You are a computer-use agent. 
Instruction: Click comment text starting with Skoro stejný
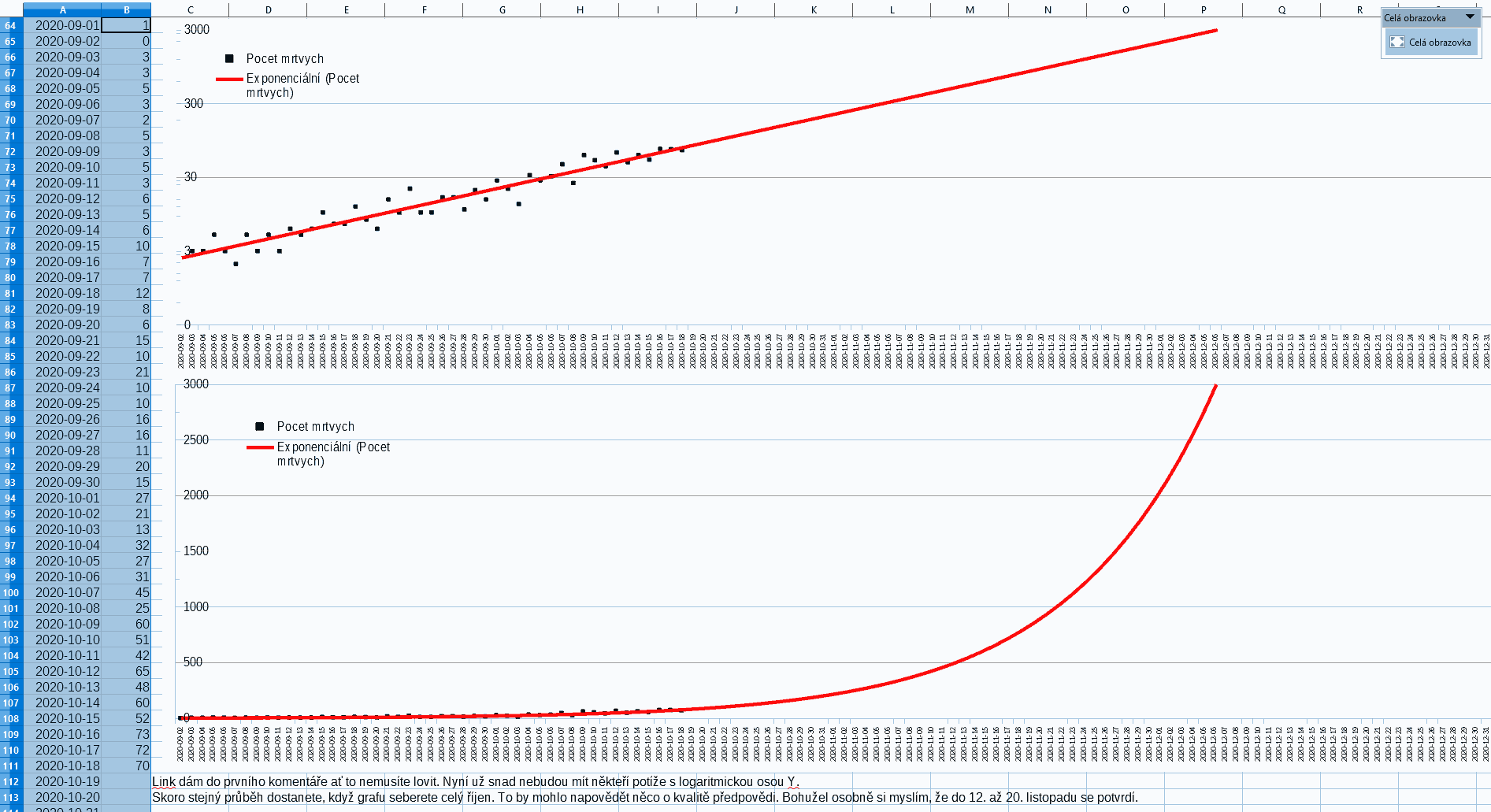point(645,797)
